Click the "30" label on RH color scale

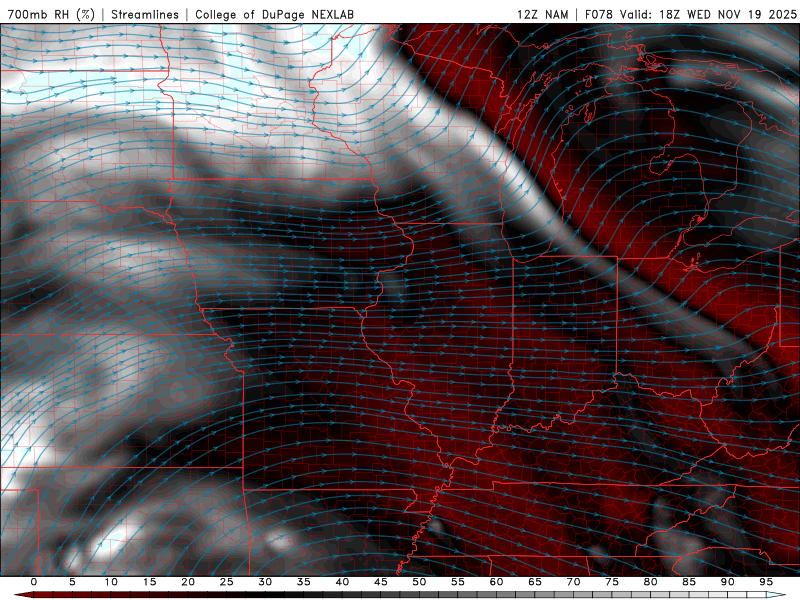[265, 582]
